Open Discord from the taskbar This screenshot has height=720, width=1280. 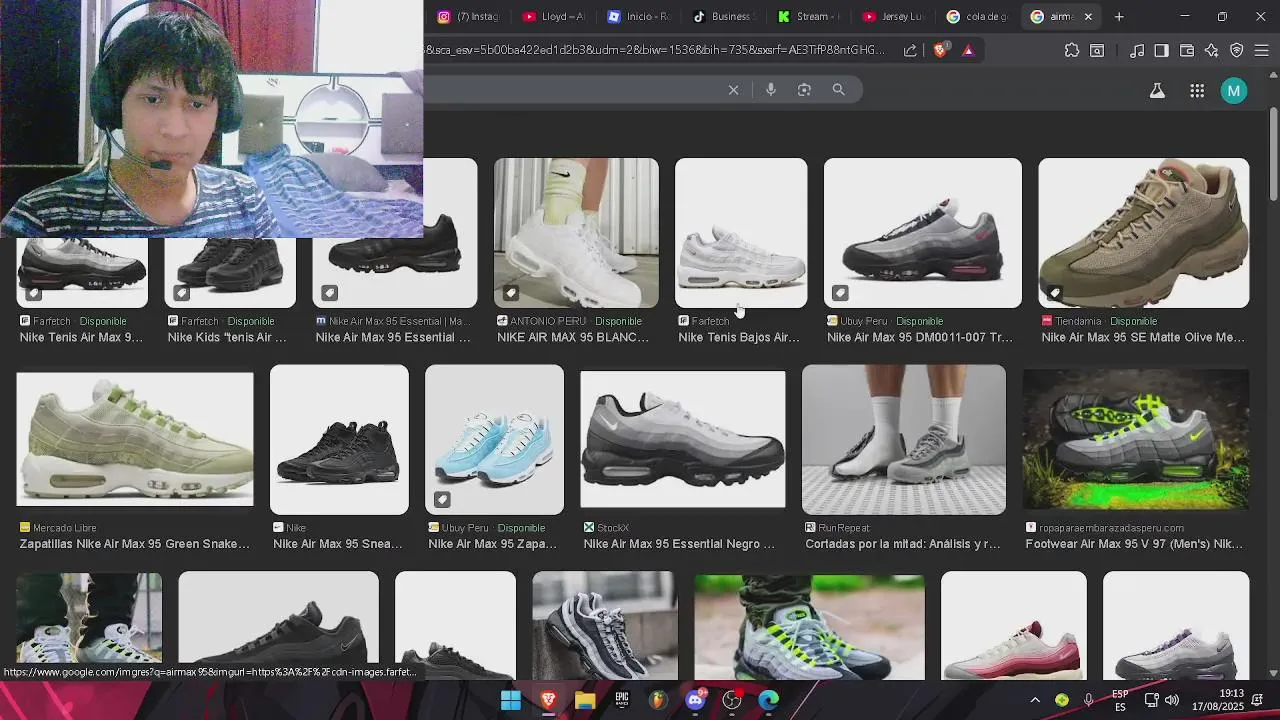pos(695,700)
